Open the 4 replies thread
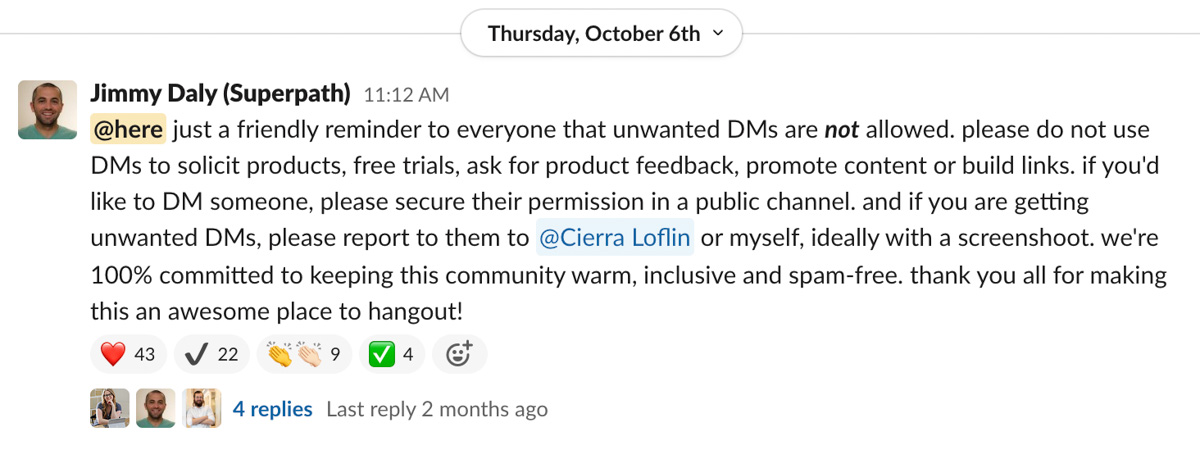1200x459 pixels. click(x=272, y=409)
